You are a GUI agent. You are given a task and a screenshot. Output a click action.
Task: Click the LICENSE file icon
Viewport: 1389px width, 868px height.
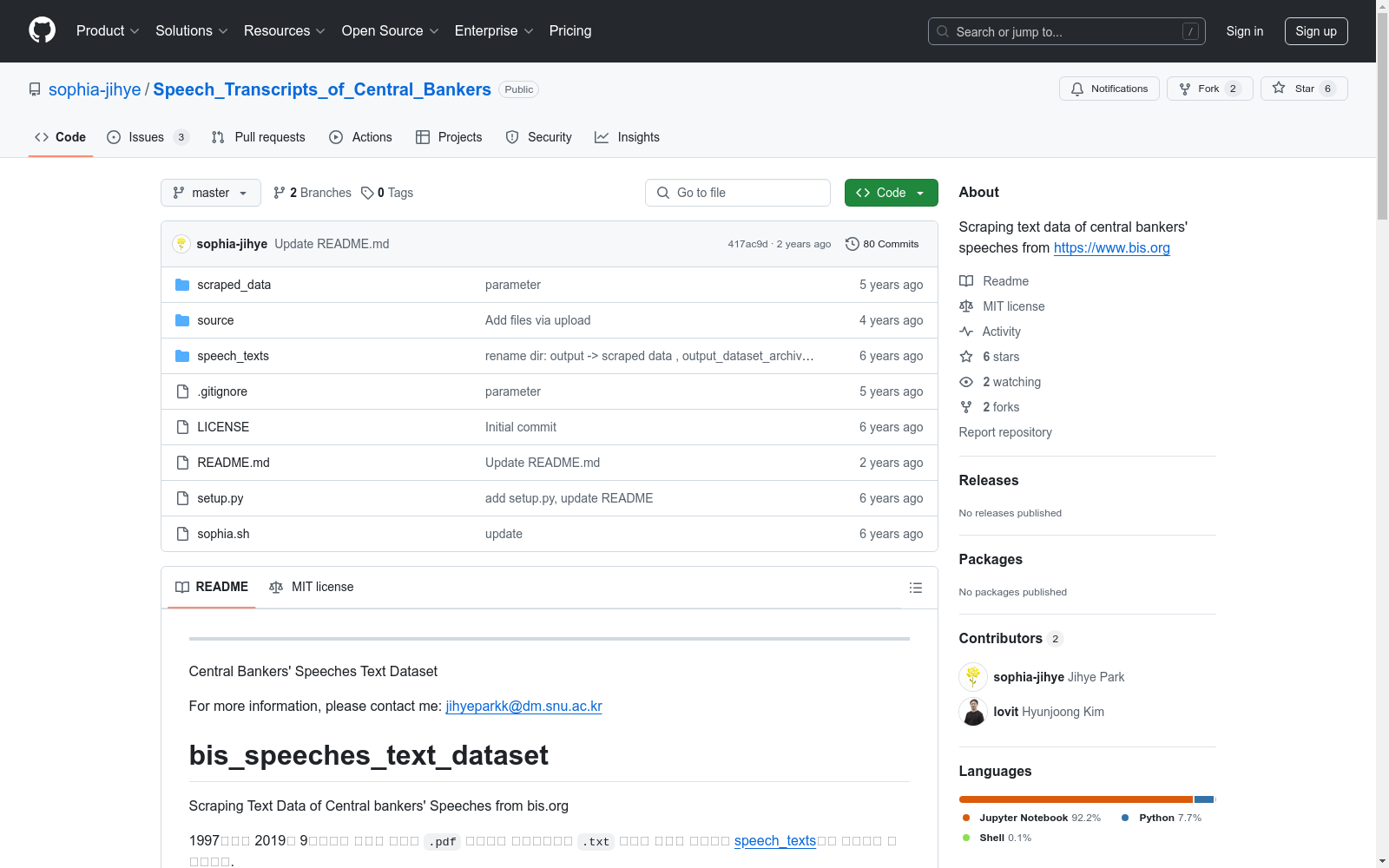tap(182, 427)
